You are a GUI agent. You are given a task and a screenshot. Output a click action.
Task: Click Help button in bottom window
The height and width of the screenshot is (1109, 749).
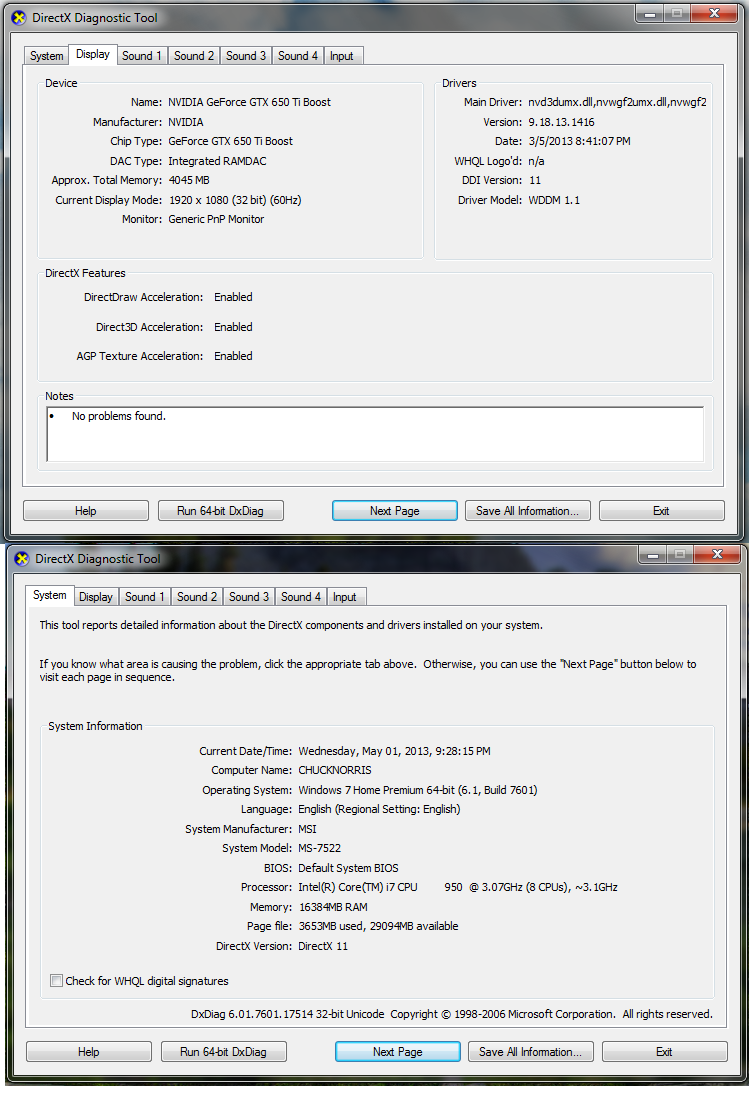(x=88, y=1052)
